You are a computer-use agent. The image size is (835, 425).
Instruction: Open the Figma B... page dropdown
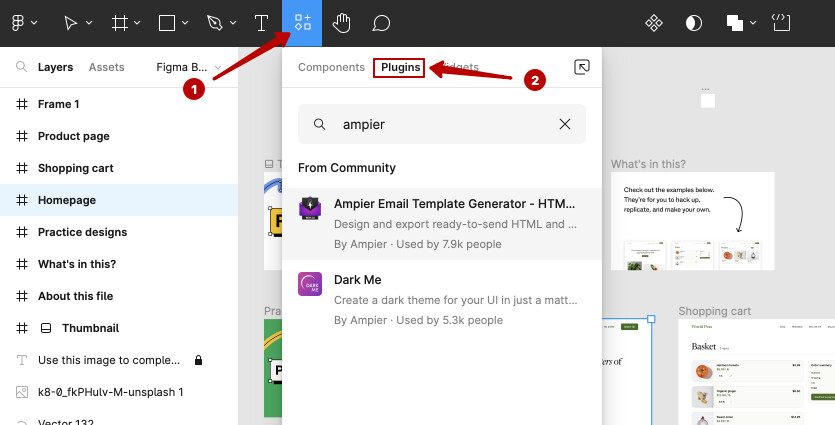[x=189, y=67]
